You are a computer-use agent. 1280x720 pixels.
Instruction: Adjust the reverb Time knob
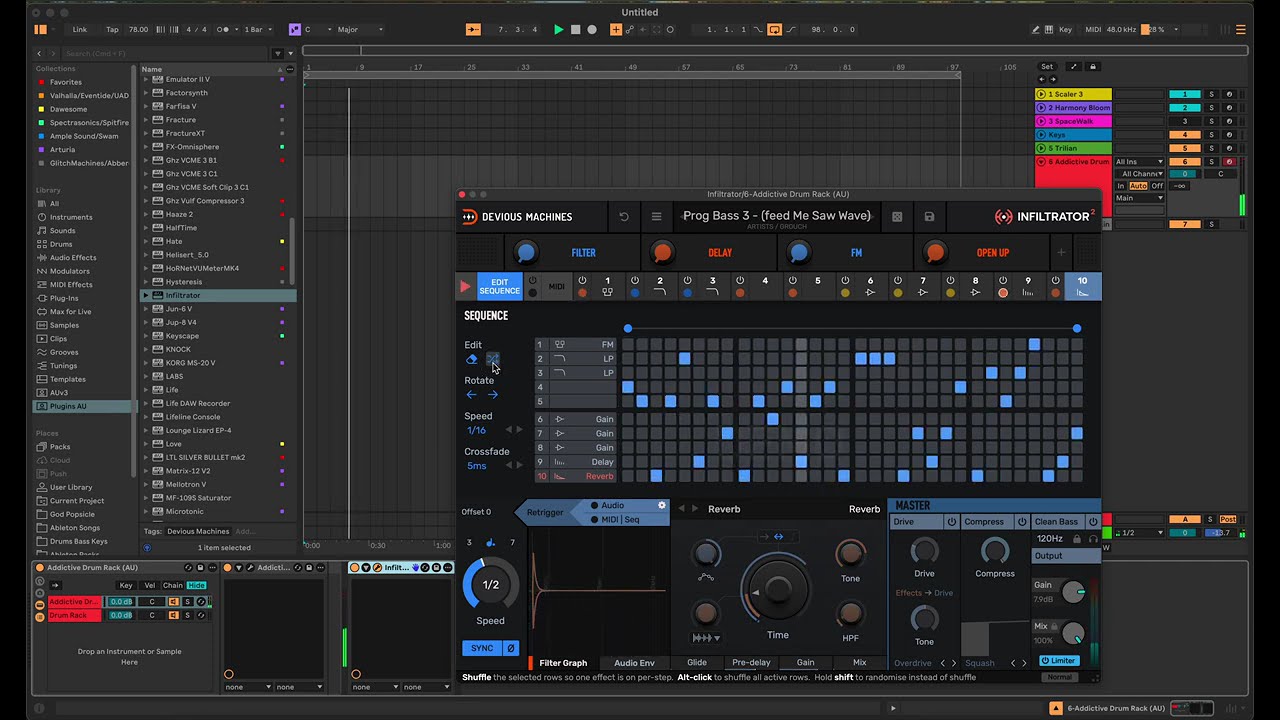click(777, 589)
